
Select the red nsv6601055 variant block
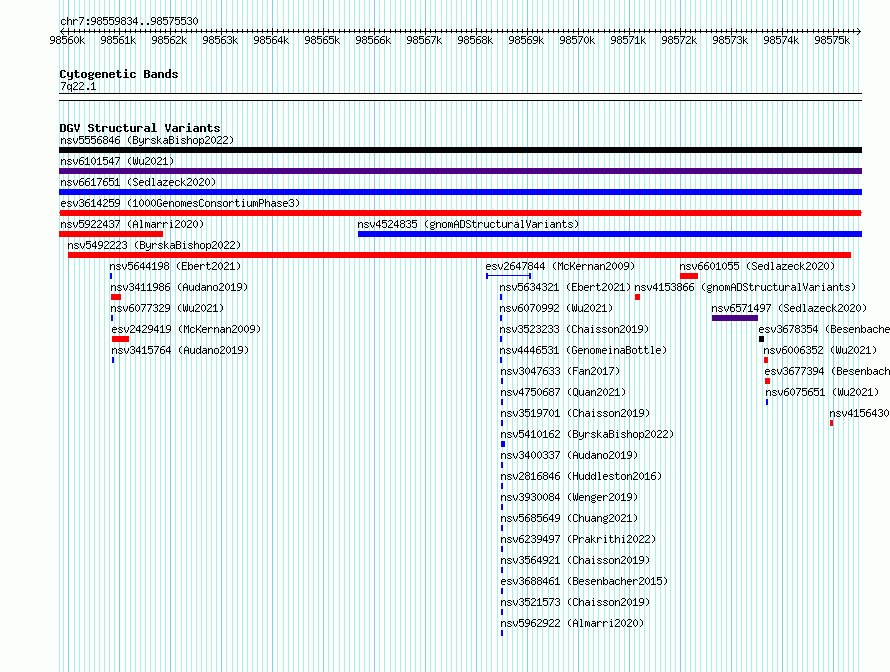pos(689,276)
